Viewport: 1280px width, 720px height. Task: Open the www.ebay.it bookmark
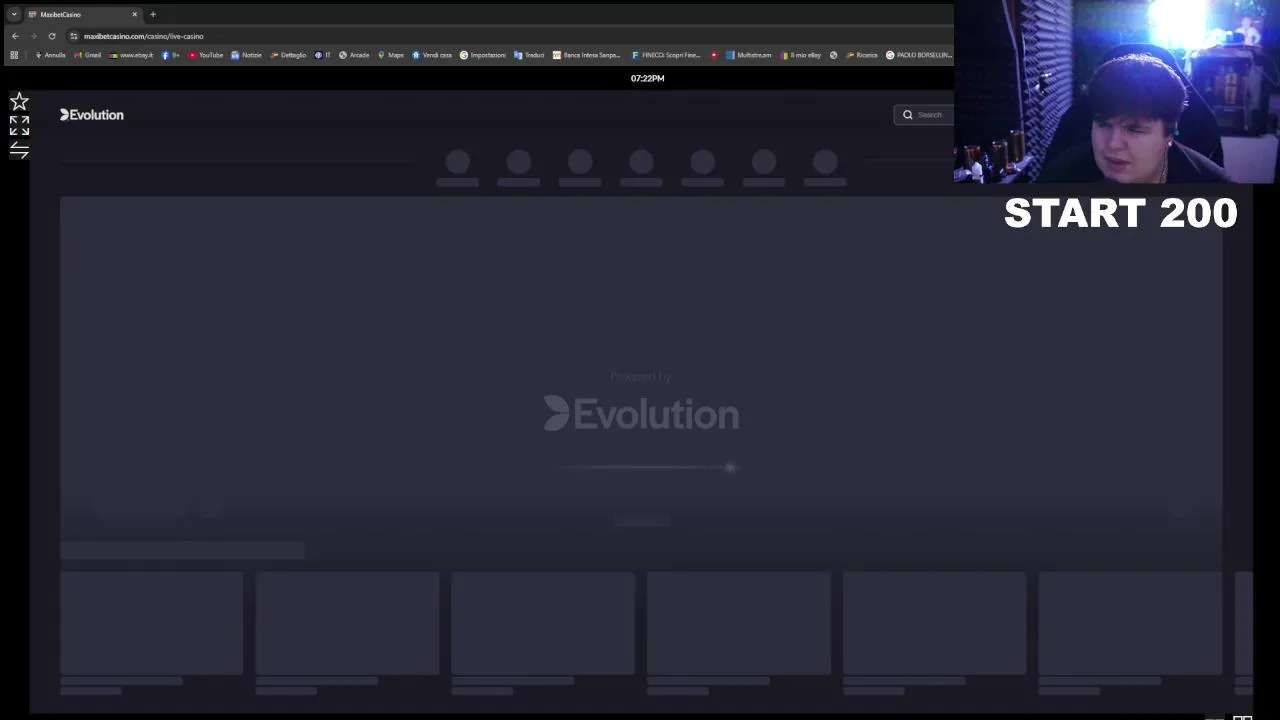point(131,55)
